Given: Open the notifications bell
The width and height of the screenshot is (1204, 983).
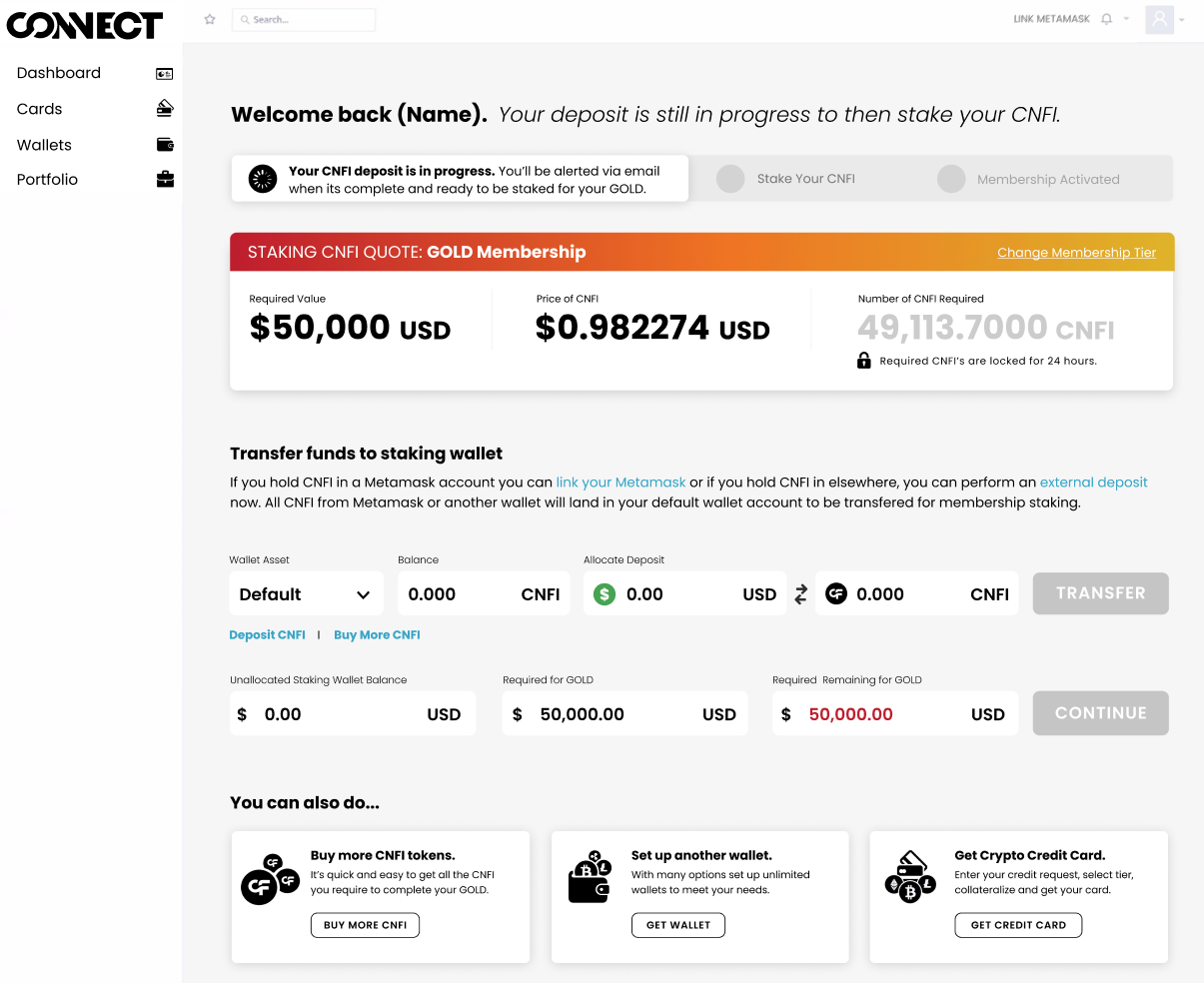Looking at the screenshot, I should pyautogui.click(x=1106, y=19).
